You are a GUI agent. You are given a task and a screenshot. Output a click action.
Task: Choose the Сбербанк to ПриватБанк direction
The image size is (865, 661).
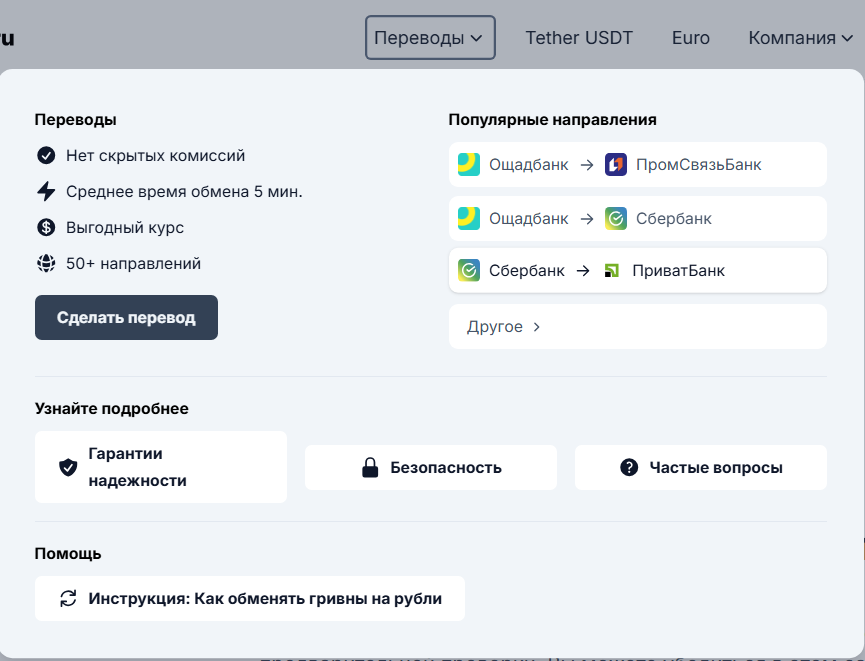(637, 271)
